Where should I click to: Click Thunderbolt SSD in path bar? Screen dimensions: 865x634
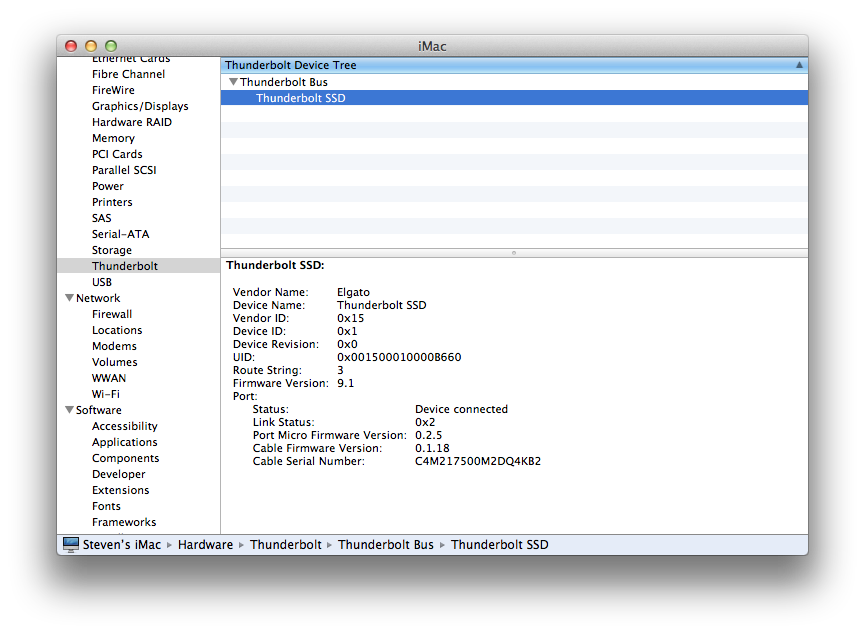point(499,545)
